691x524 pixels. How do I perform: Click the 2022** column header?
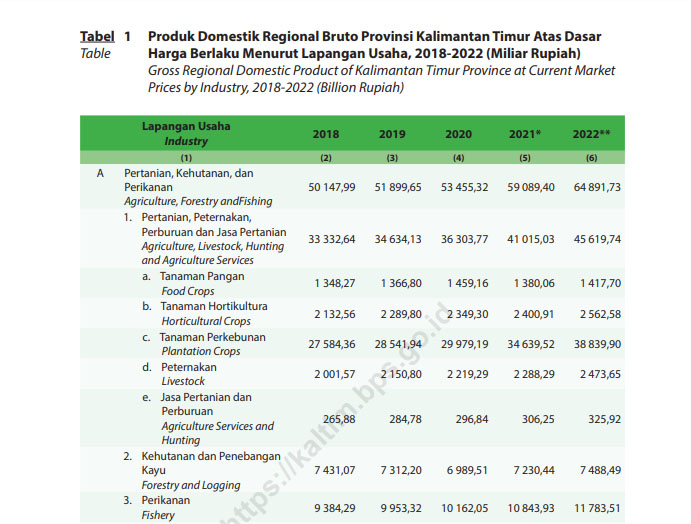click(591, 134)
